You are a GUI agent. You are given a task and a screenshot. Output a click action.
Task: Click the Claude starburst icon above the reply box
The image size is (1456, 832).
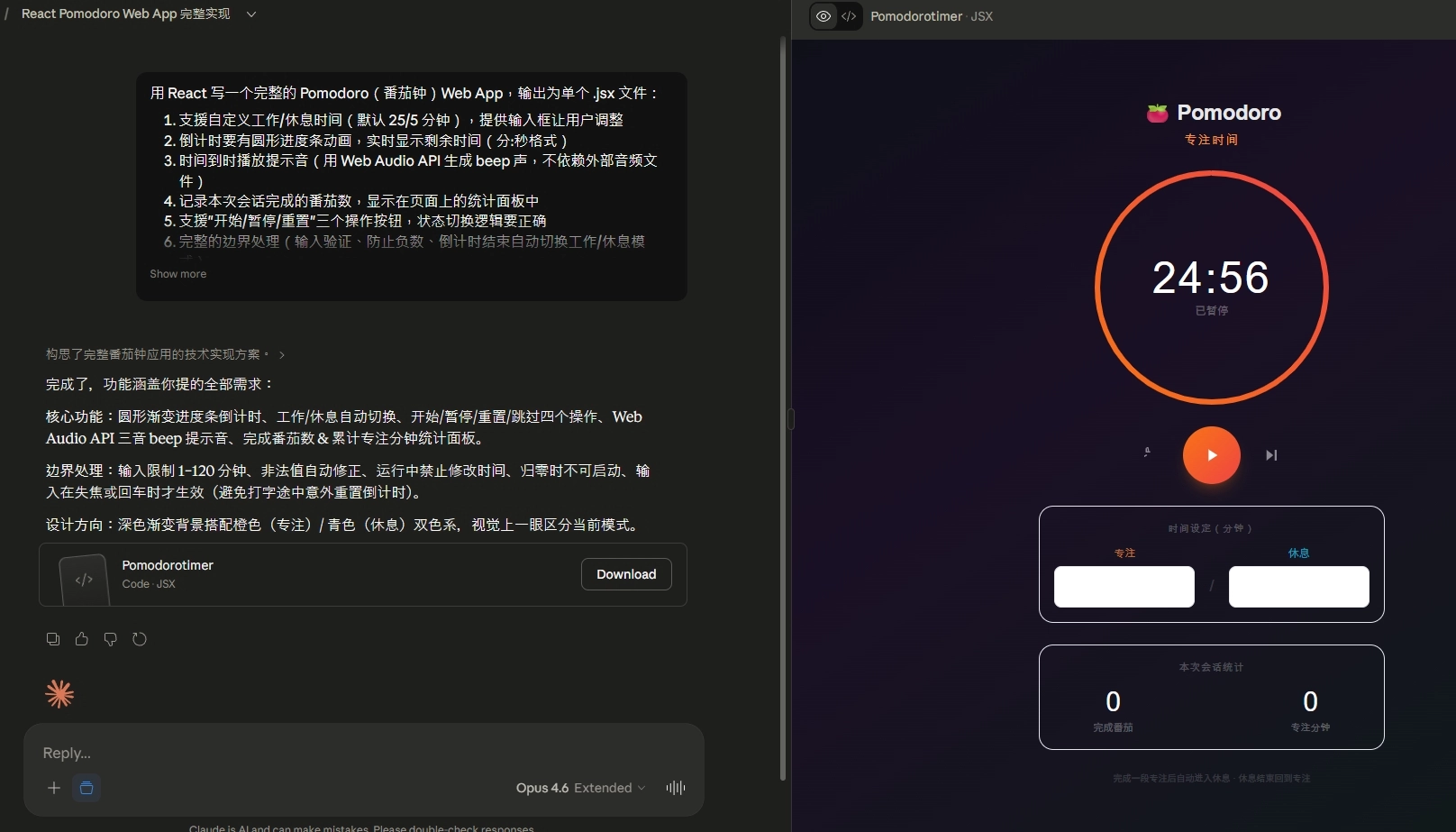pyautogui.click(x=59, y=693)
